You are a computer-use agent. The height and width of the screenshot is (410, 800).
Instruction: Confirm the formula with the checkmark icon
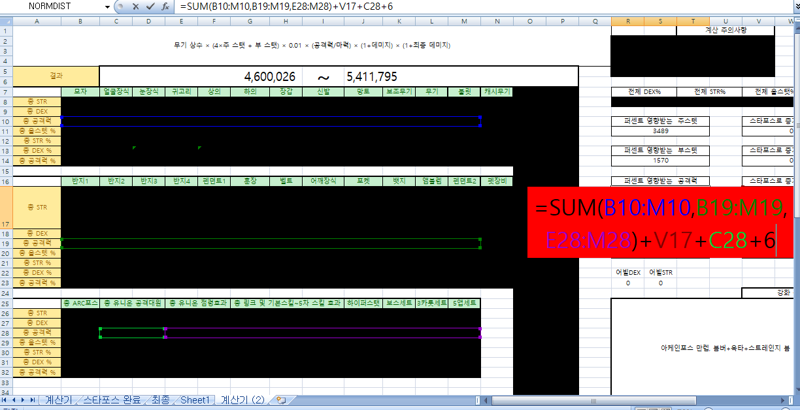[x=150, y=7]
